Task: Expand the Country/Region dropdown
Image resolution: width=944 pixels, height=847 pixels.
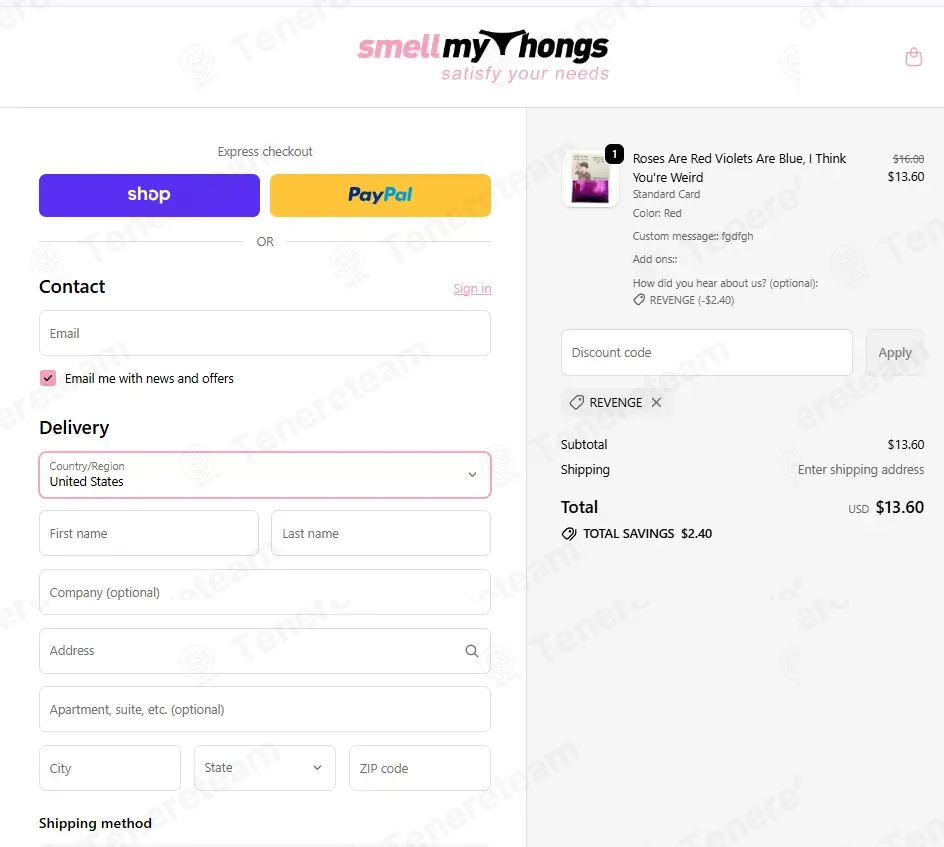Action: (x=265, y=475)
